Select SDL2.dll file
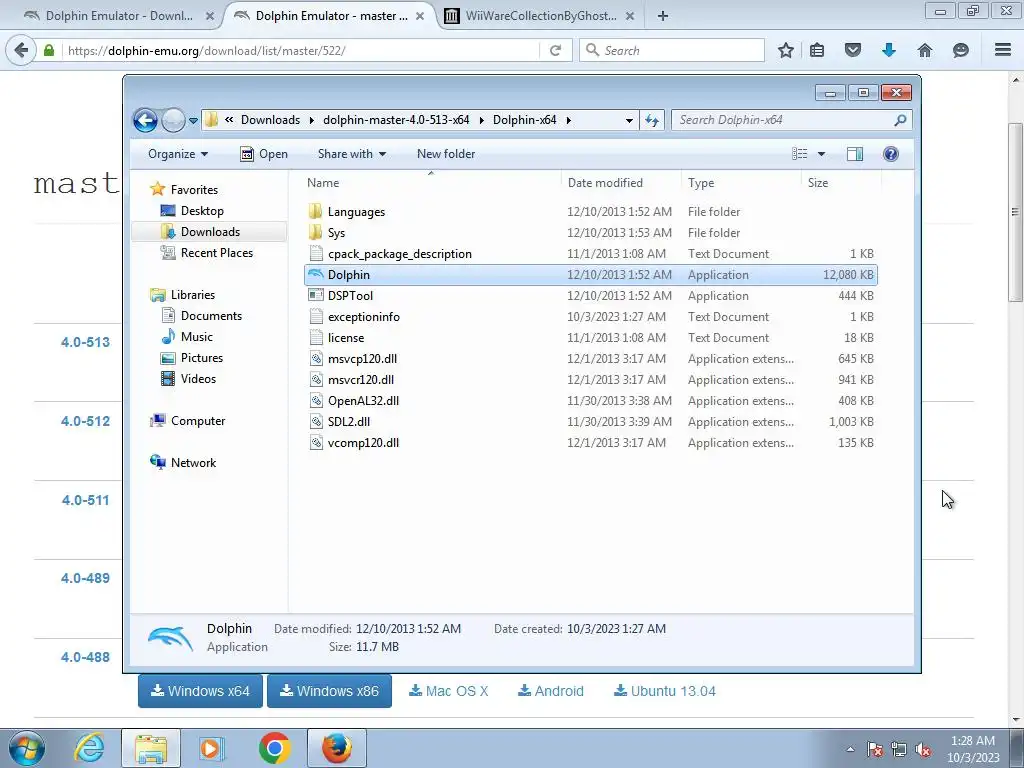This screenshot has height=768, width=1024. click(x=590, y=421)
